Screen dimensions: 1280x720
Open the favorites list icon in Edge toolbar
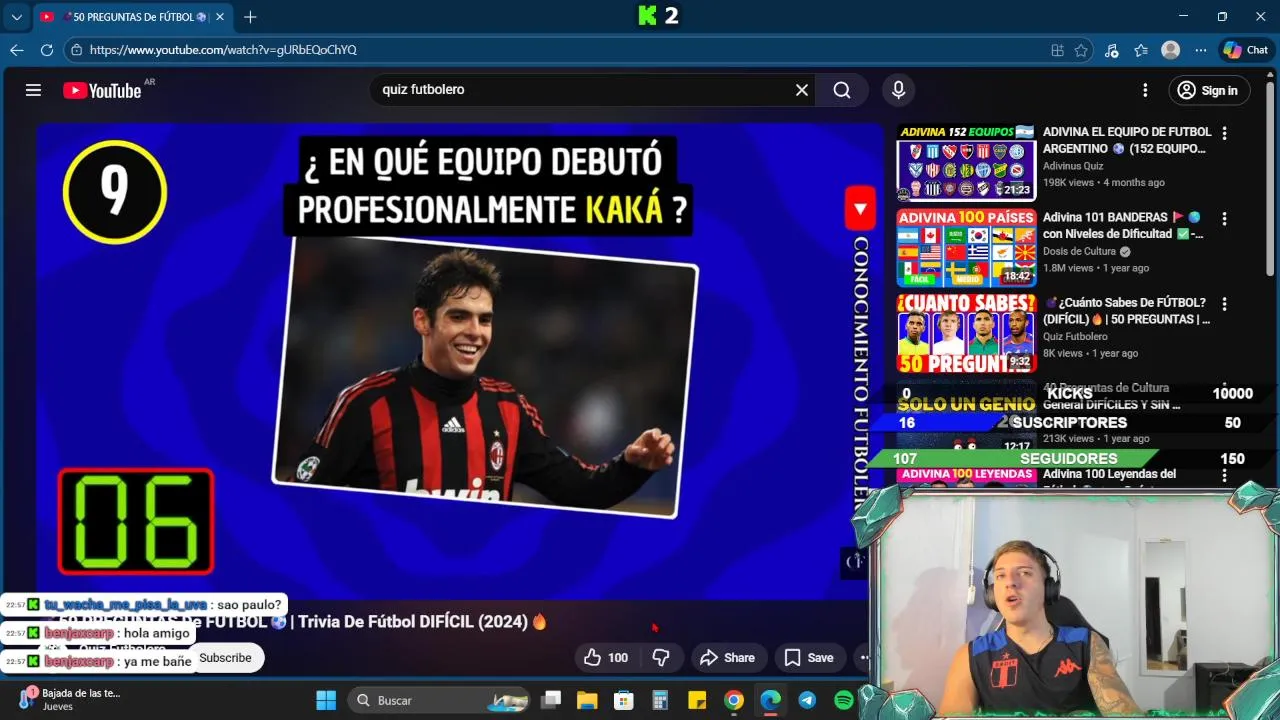click(1141, 50)
